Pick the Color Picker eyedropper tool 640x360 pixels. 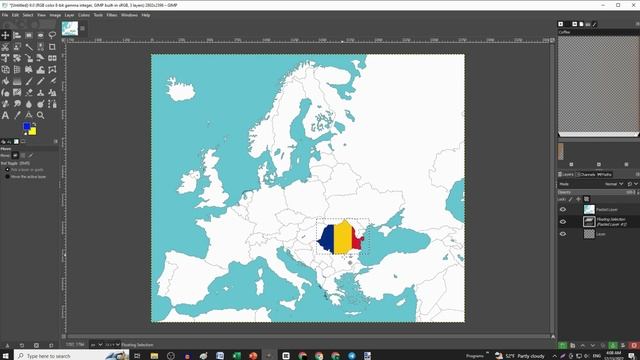pos(17,116)
